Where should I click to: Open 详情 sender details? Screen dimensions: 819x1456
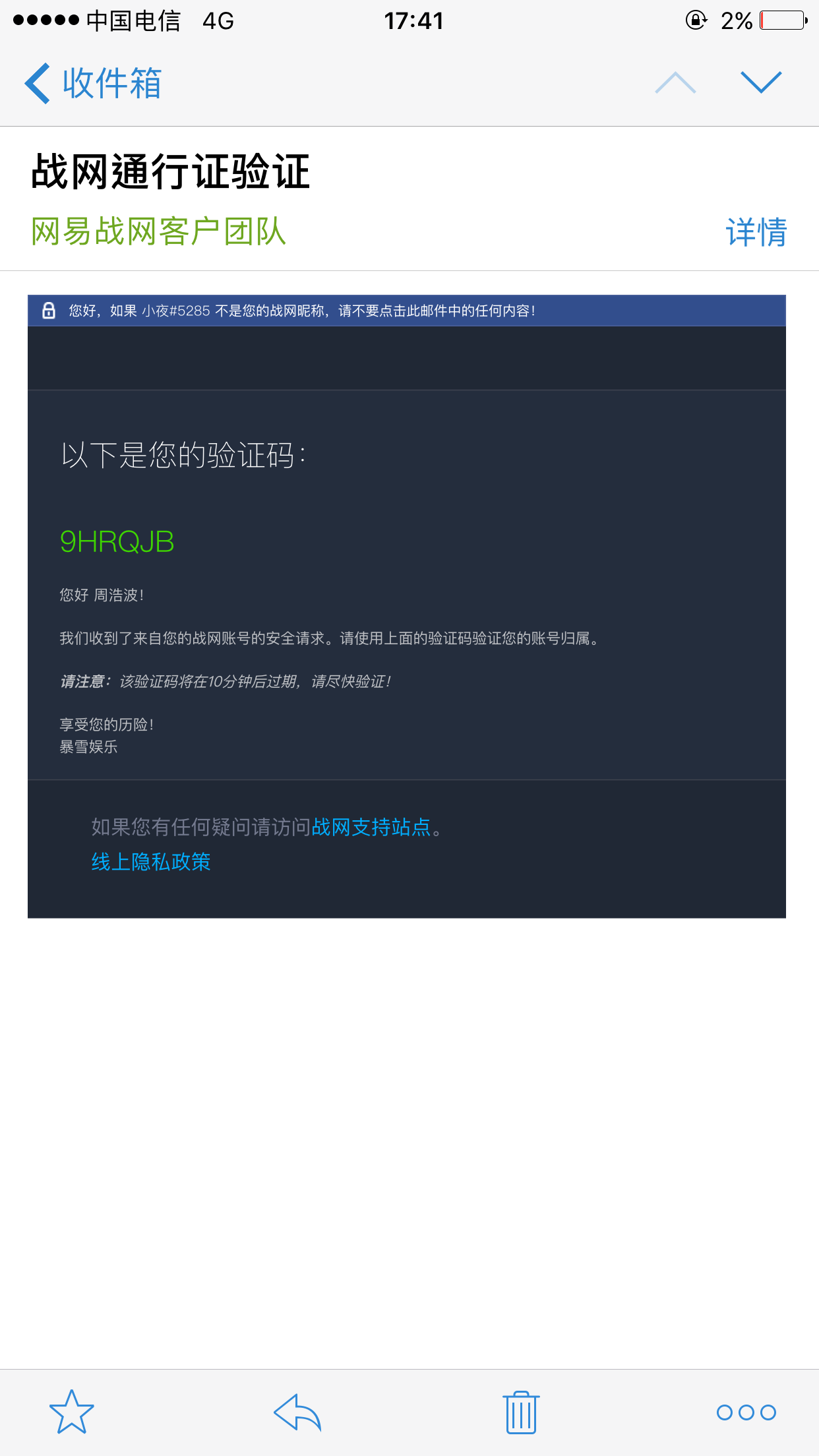coord(756,232)
